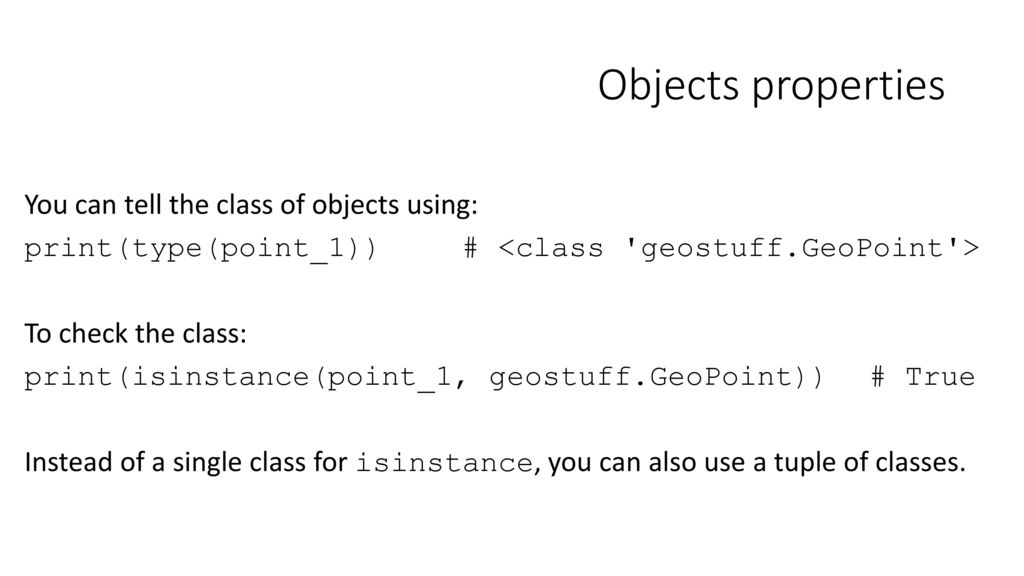The width and height of the screenshot is (1024, 576).
Task: Click the To check the class heading
Action: click(135, 334)
